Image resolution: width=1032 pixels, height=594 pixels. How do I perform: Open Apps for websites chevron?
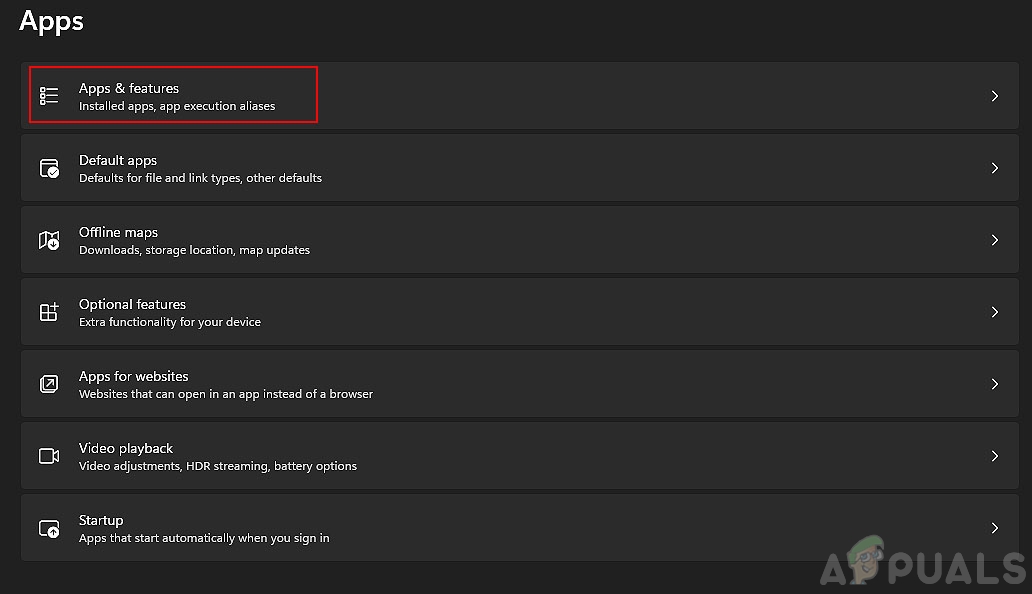(x=994, y=384)
